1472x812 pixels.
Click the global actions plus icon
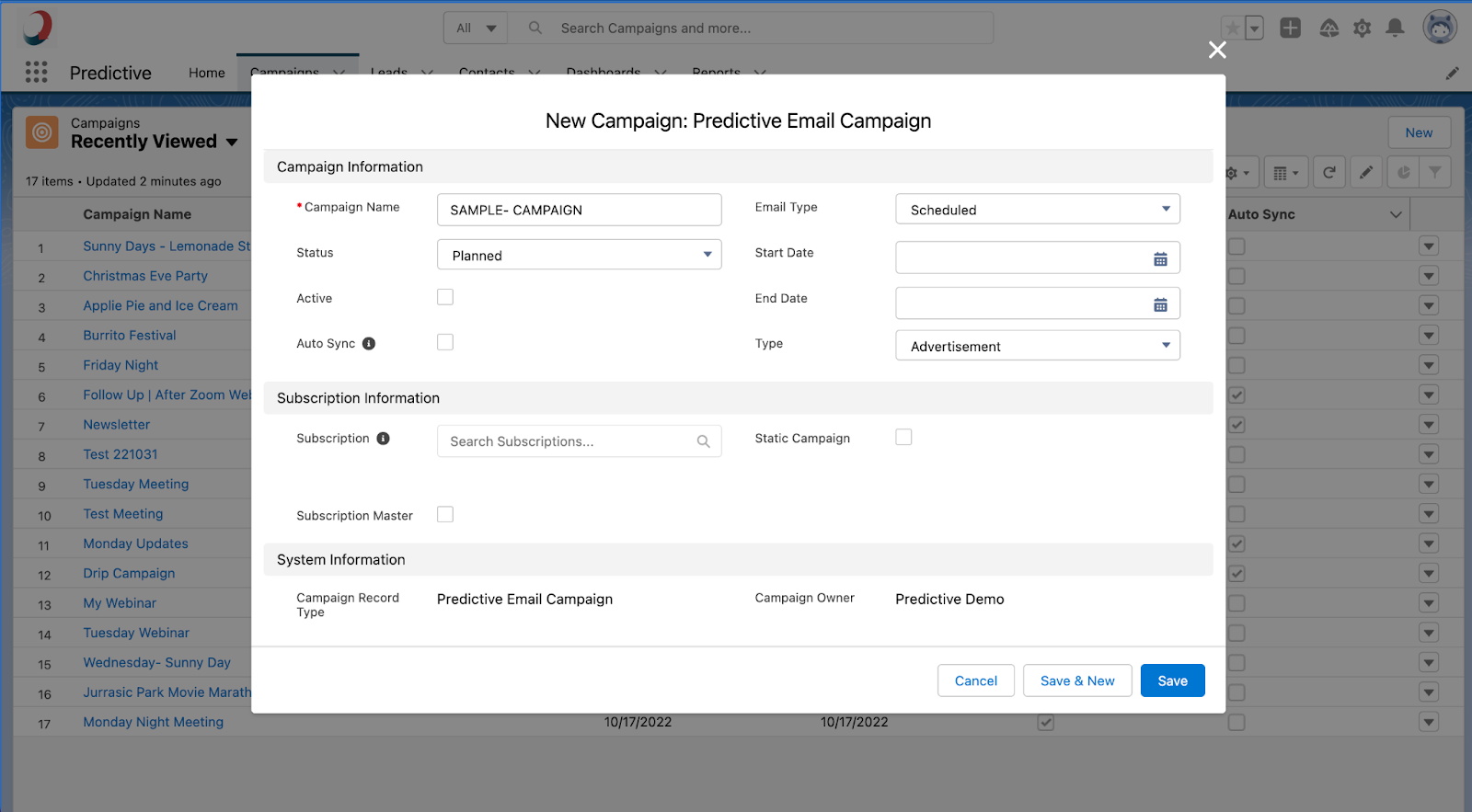tap(1290, 29)
